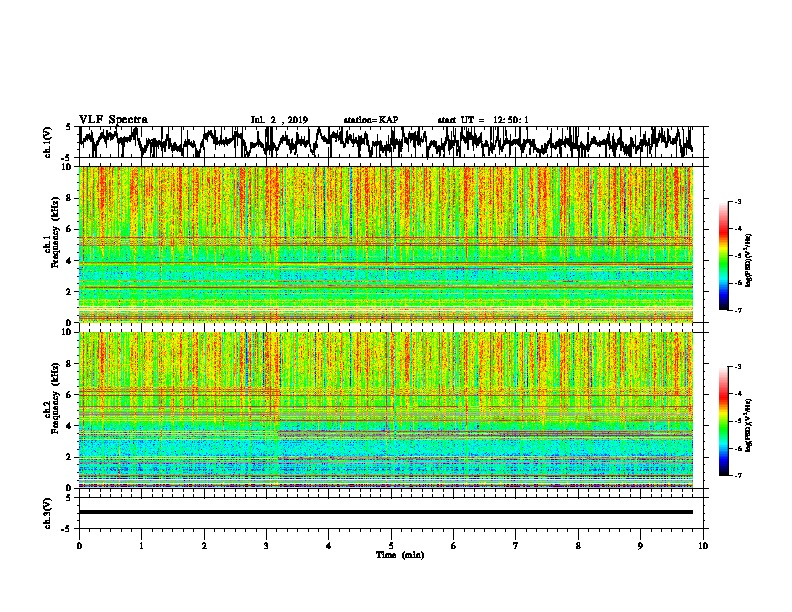The image size is (792, 612).
Task: Select the "ch.3(V)" axis label
Action: [48, 513]
